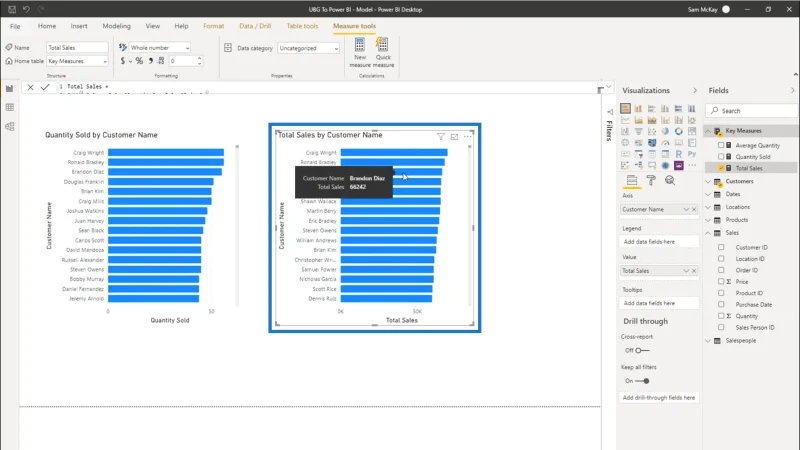Commit the formula with the checkmark
800x450 pixels.
tap(45, 87)
